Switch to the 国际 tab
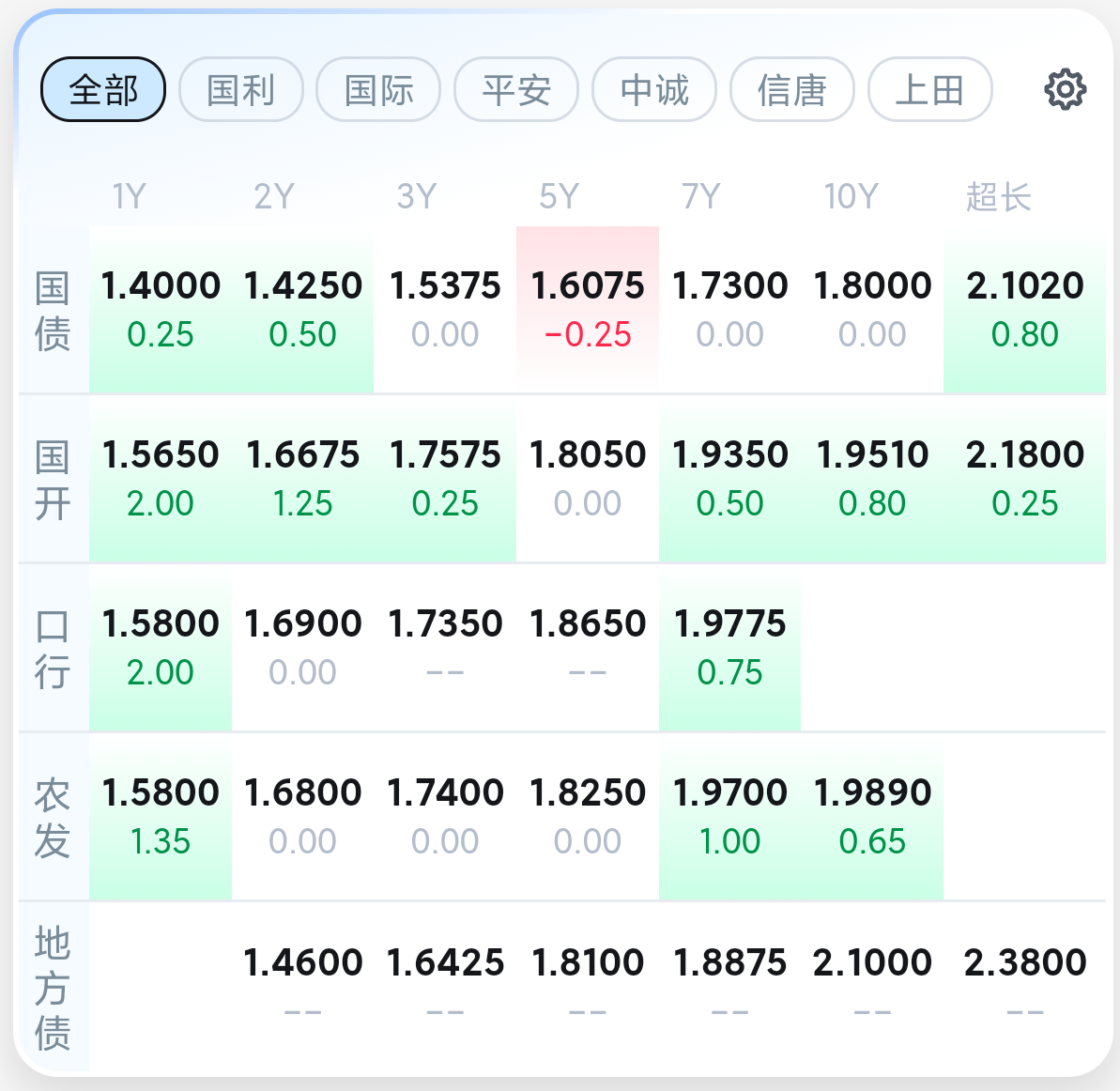 click(x=378, y=90)
